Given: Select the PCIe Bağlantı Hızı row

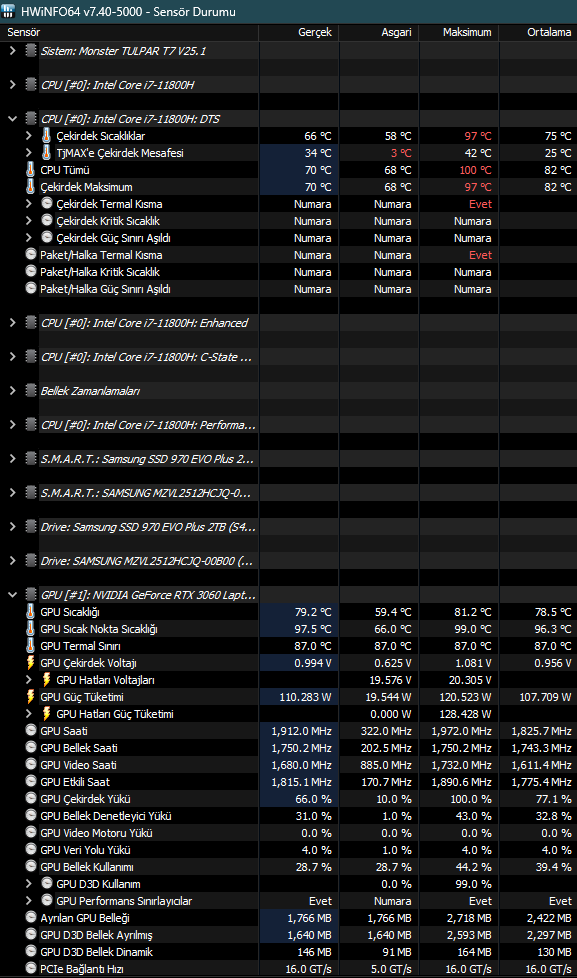Looking at the screenshot, I should pyautogui.click(x=288, y=969).
